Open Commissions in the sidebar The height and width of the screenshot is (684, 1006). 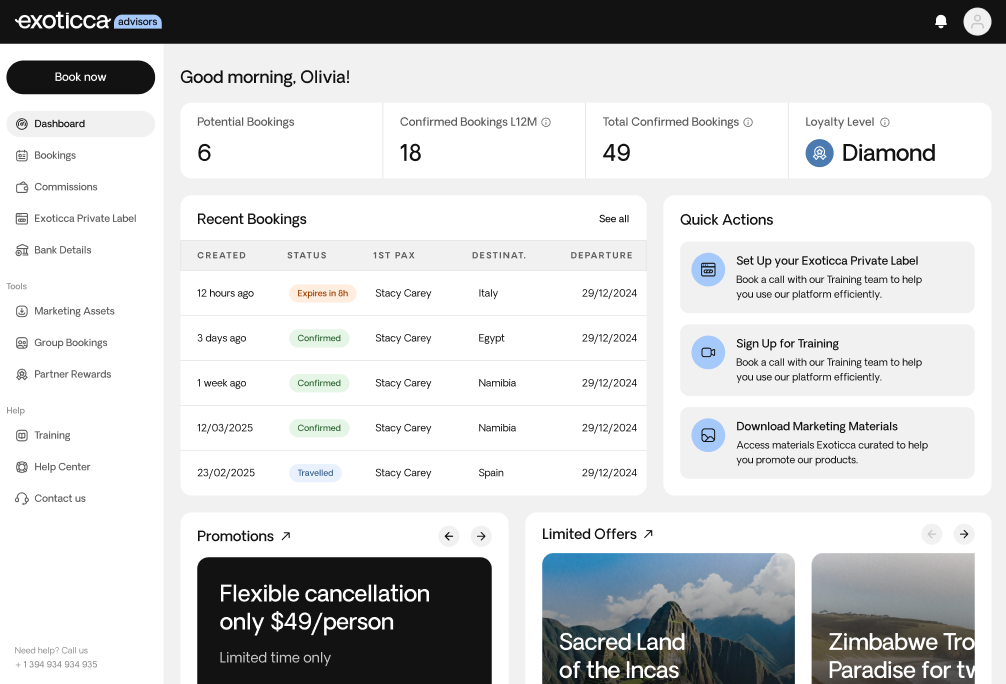[65, 187]
